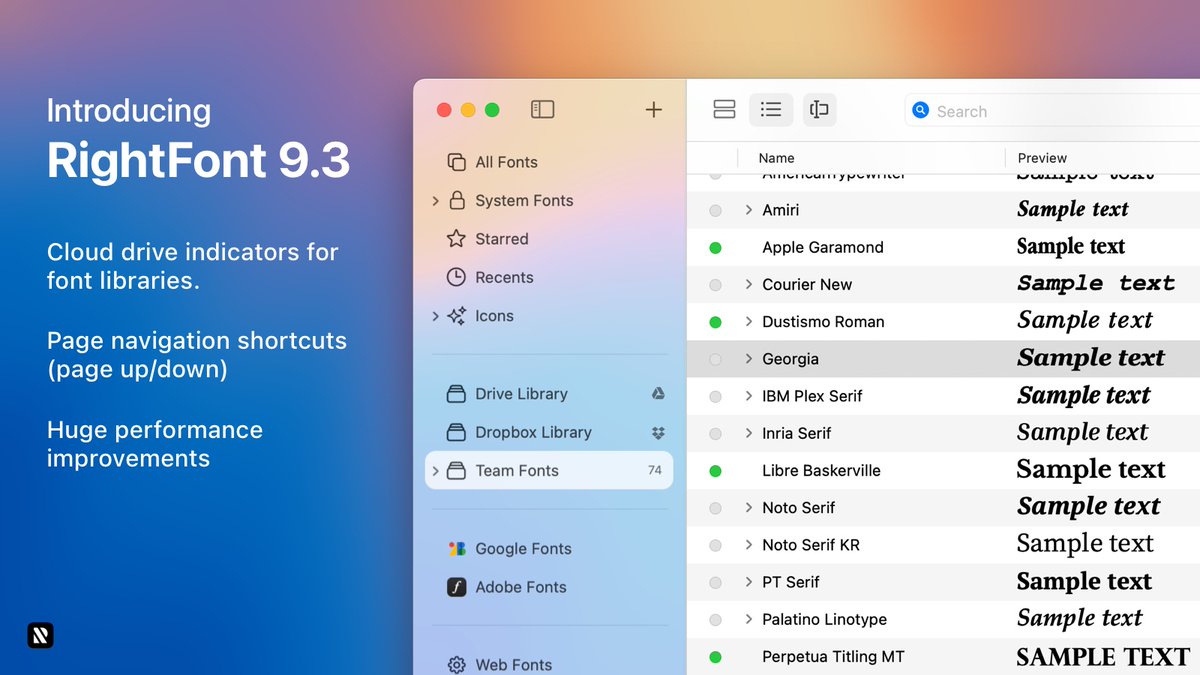Click the Adobe Fonts logo icon
The height and width of the screenshot is (675, 1200).
[x=456, y=587]
